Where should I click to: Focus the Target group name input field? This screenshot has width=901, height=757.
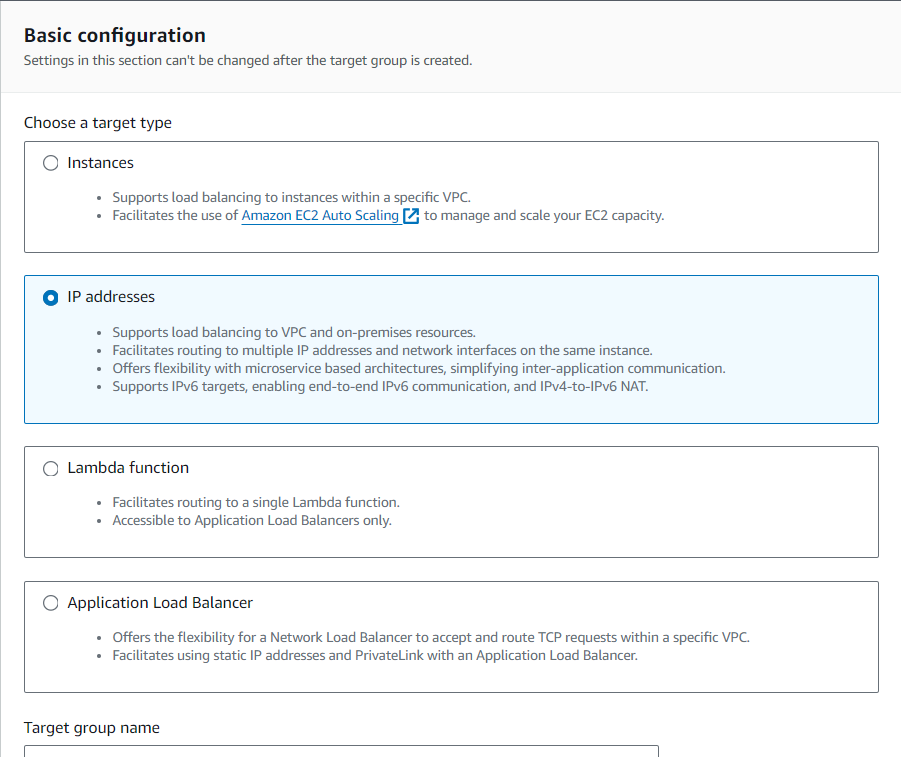pyautogui.click(x=341, y=750)
